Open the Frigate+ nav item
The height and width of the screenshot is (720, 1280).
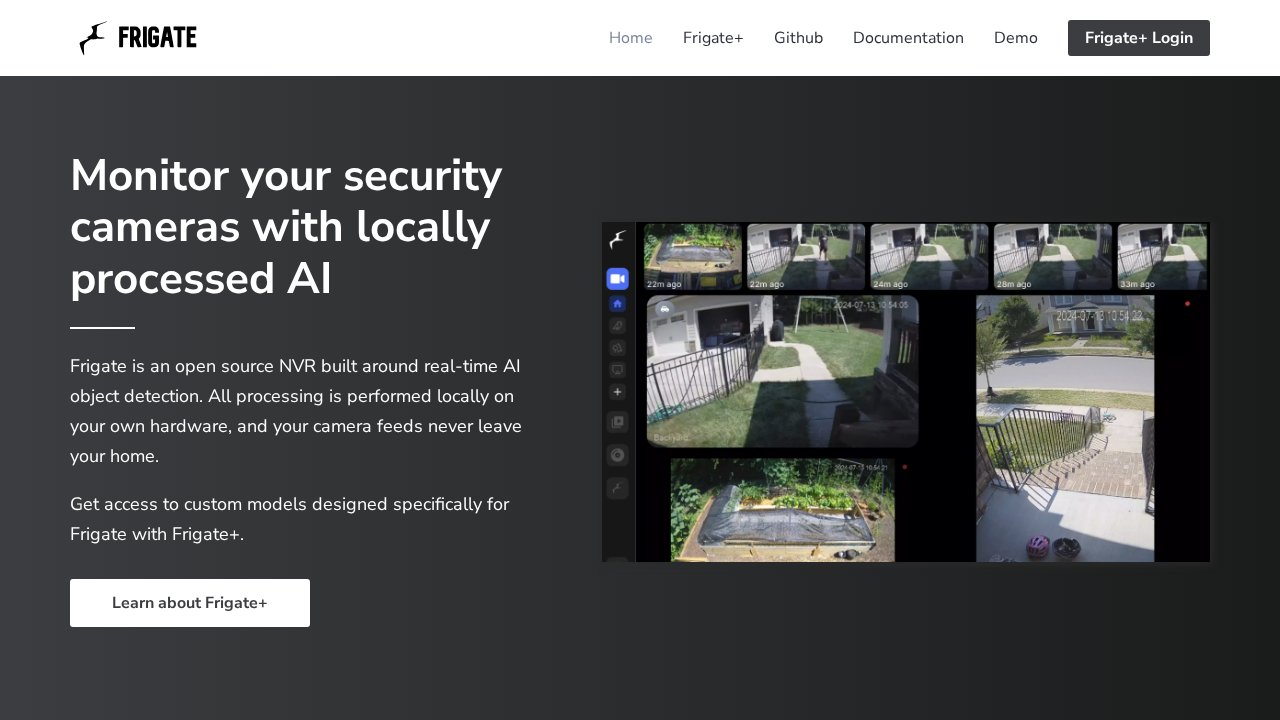[x=713, y=38]
